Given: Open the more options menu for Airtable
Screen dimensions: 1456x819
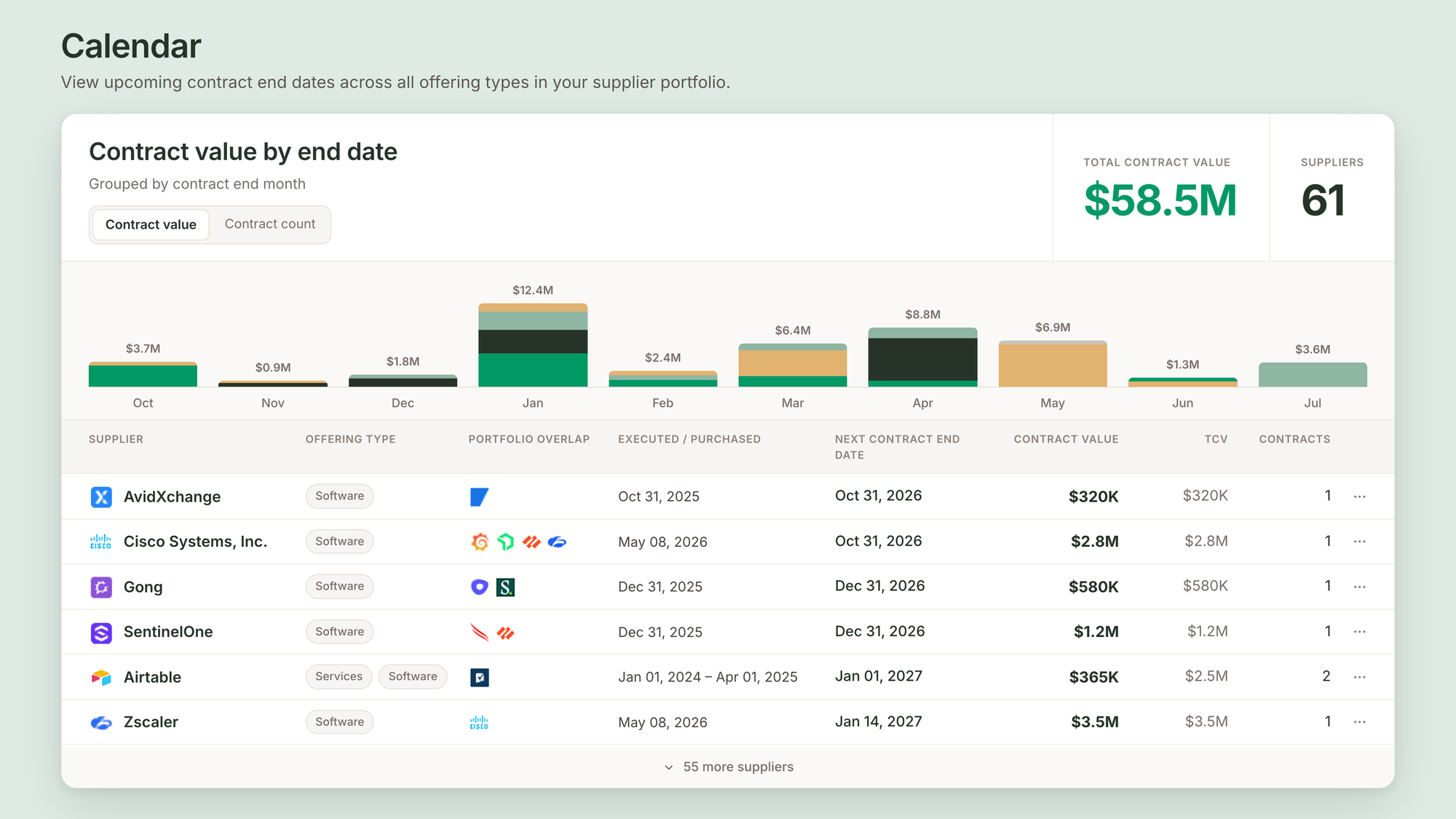Looking at the screenshot, I should [1359, 677].
